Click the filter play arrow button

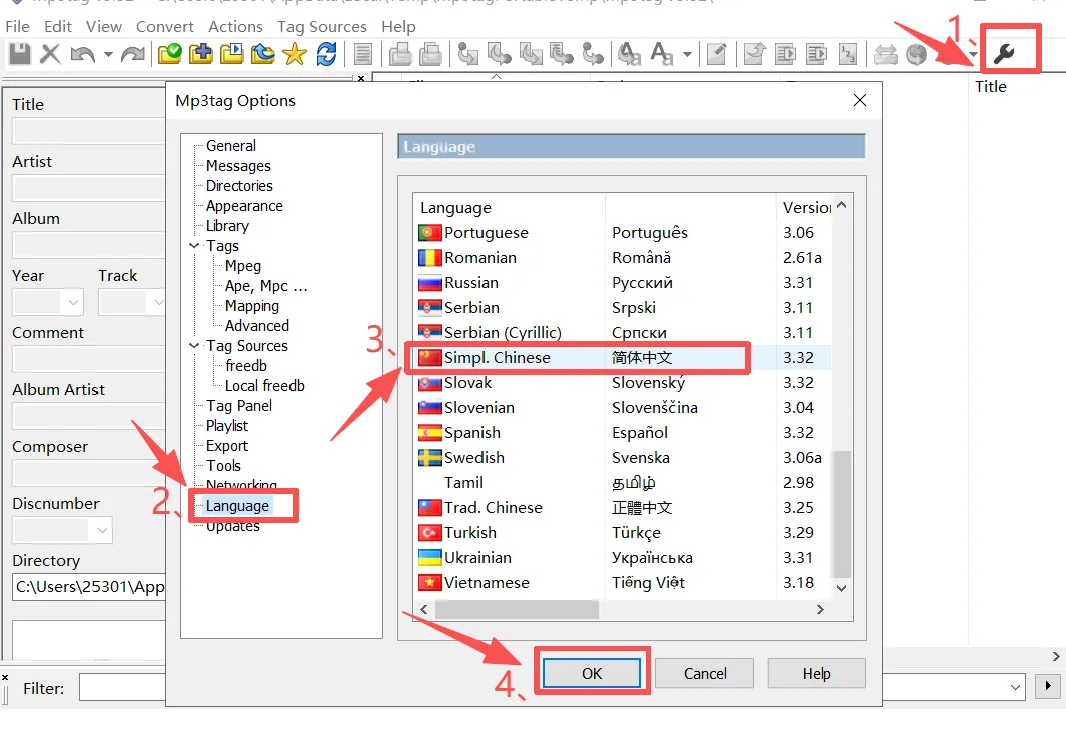pos(1048,685)
